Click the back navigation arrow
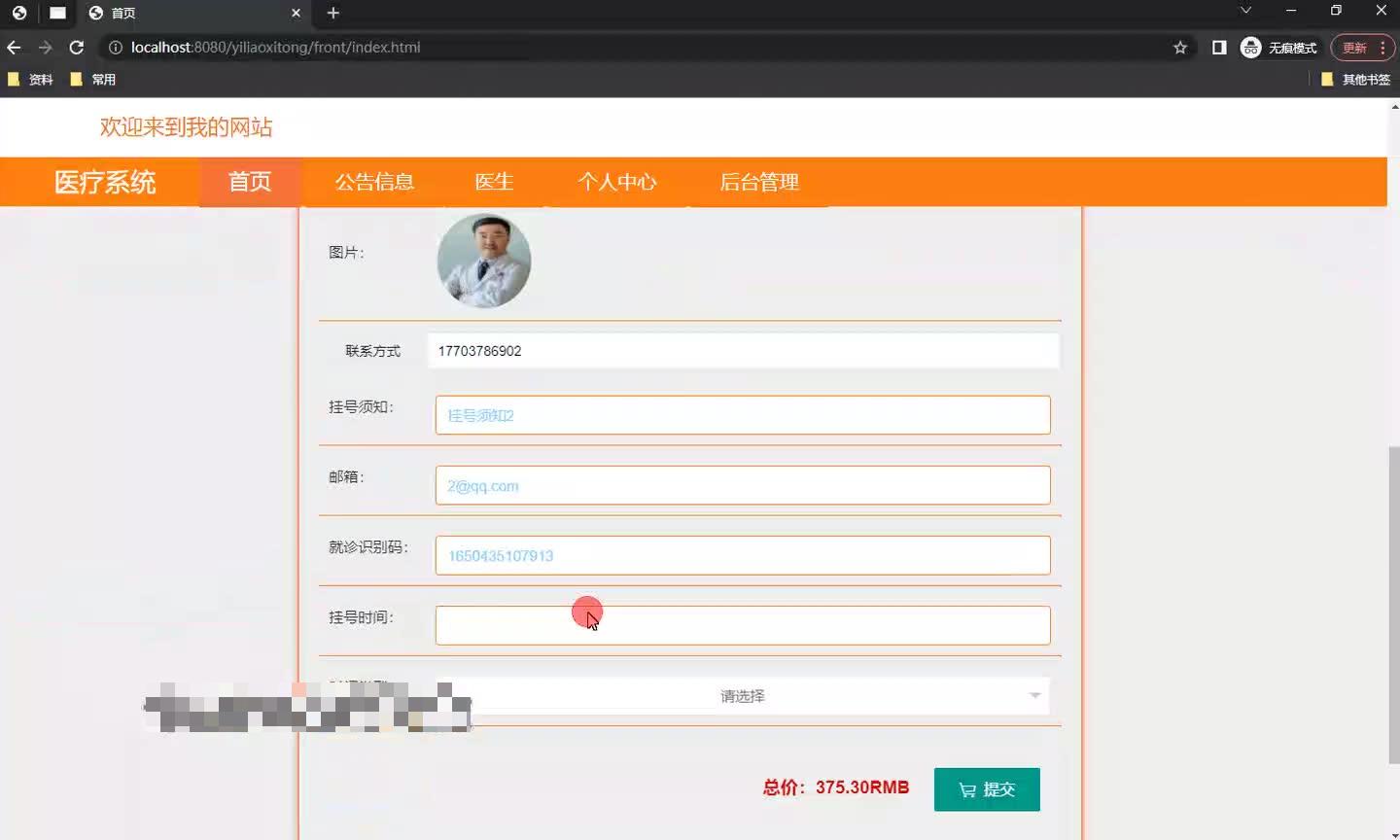 point(14,47)
